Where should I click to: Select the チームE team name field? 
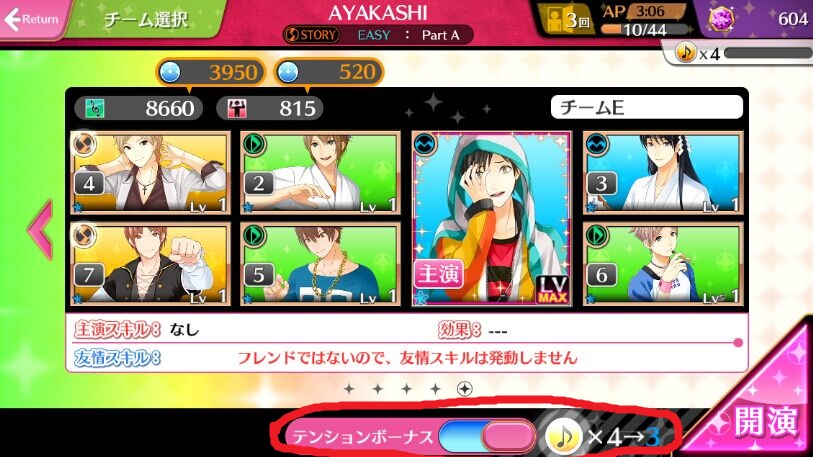tap(647, 107)
